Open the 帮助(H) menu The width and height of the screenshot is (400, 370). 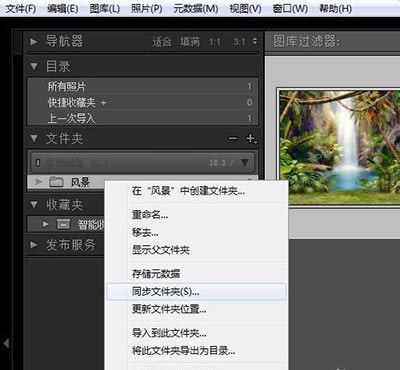tap(335, 8)
